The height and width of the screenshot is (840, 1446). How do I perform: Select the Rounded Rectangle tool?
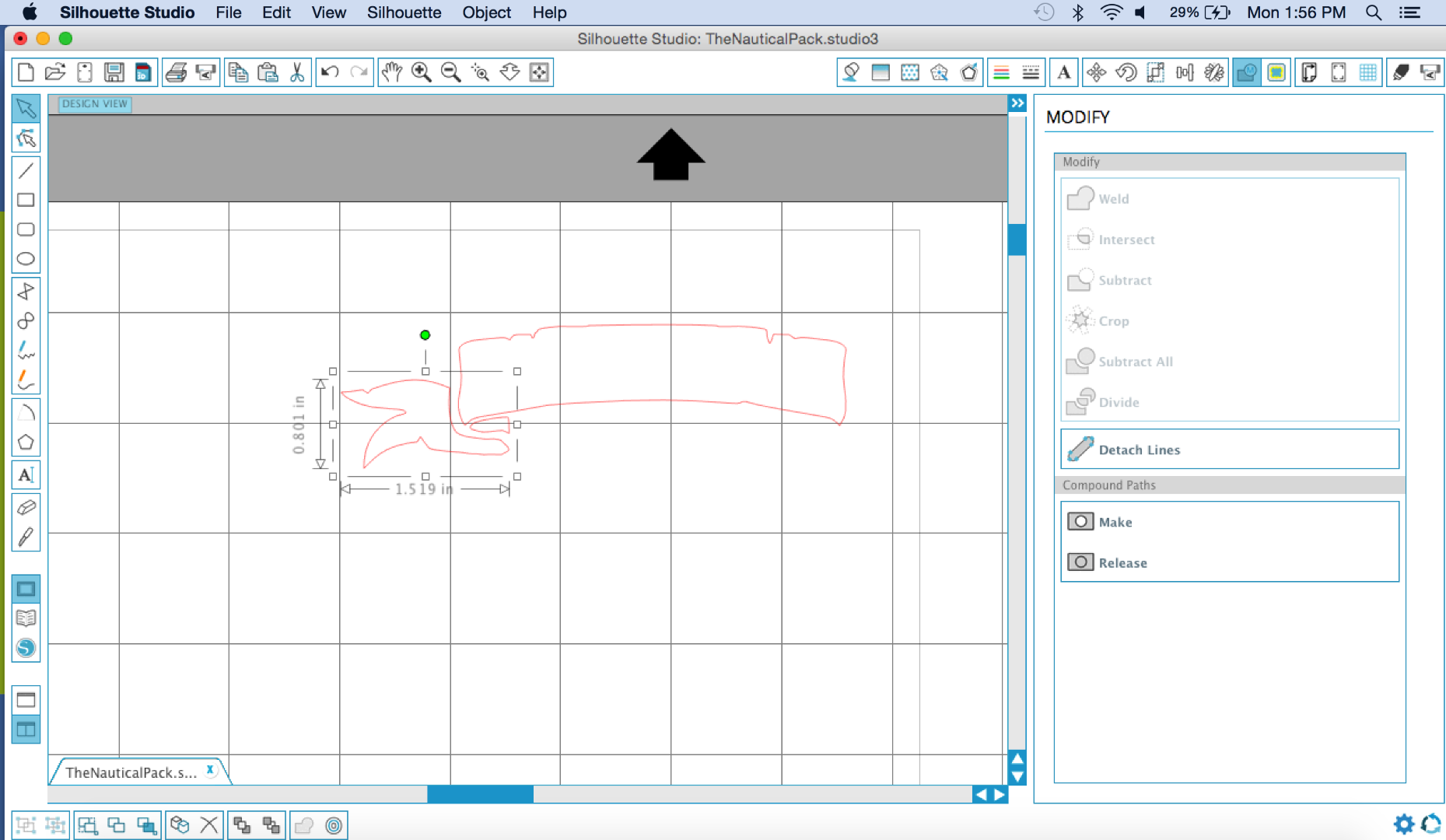click(26, 229)
